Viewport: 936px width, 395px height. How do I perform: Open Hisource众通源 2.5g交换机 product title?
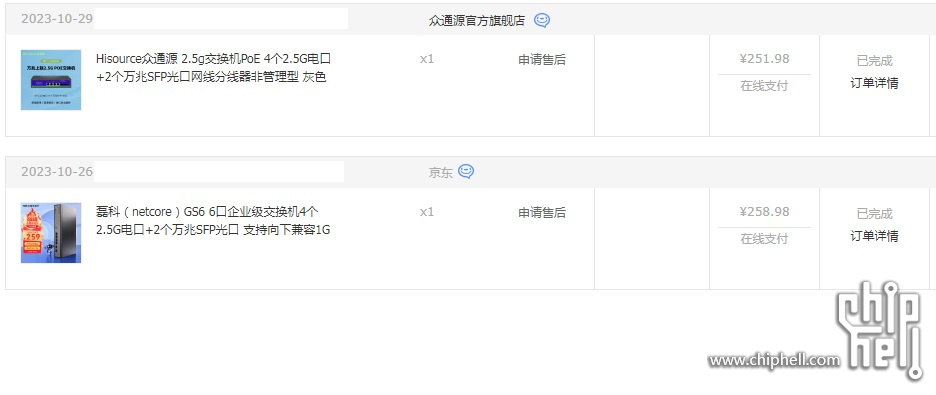[213, 68]
